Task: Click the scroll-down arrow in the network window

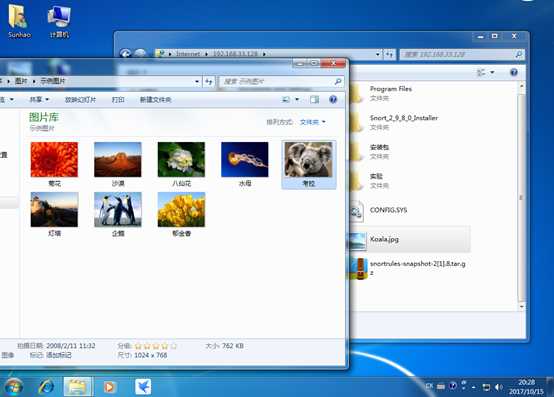Action: click(x=521, y=307)
